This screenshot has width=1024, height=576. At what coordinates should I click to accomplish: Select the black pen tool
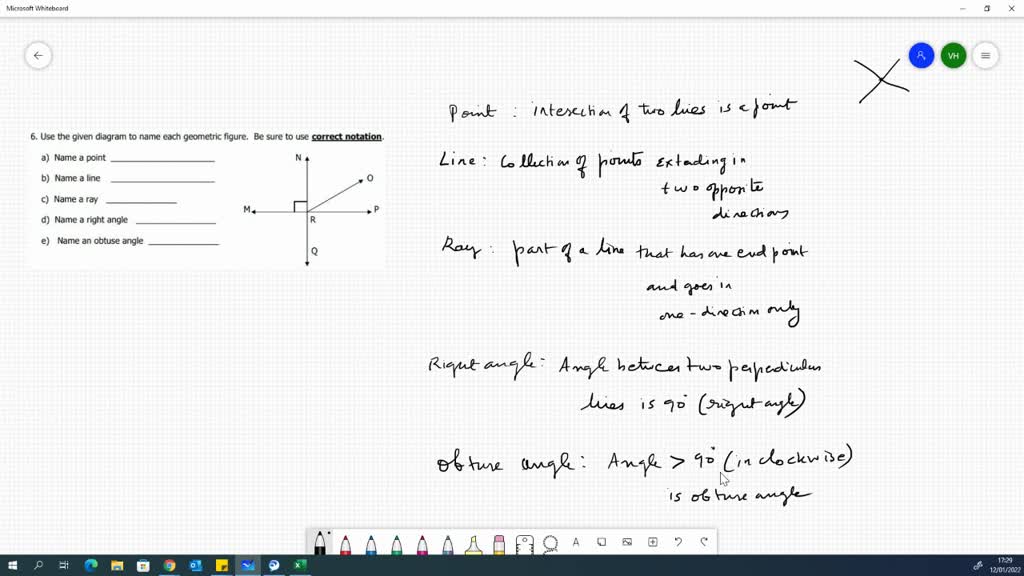[320, 543]
